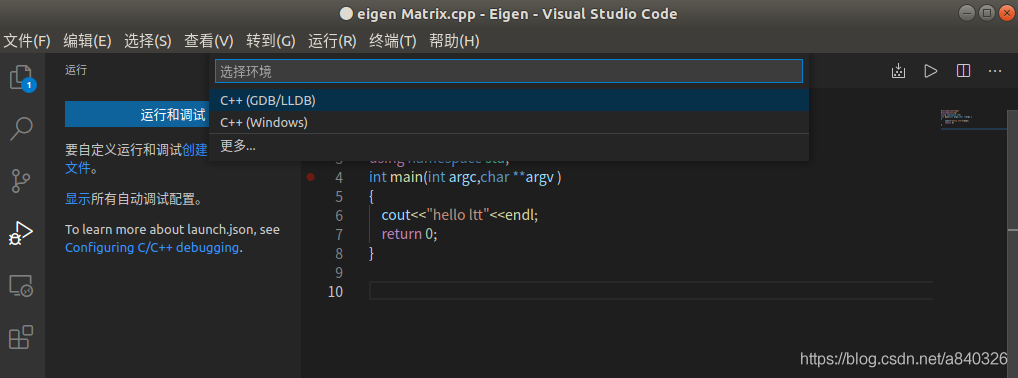
Task: Open the 转到(G) menu
Action: point(271,41)
